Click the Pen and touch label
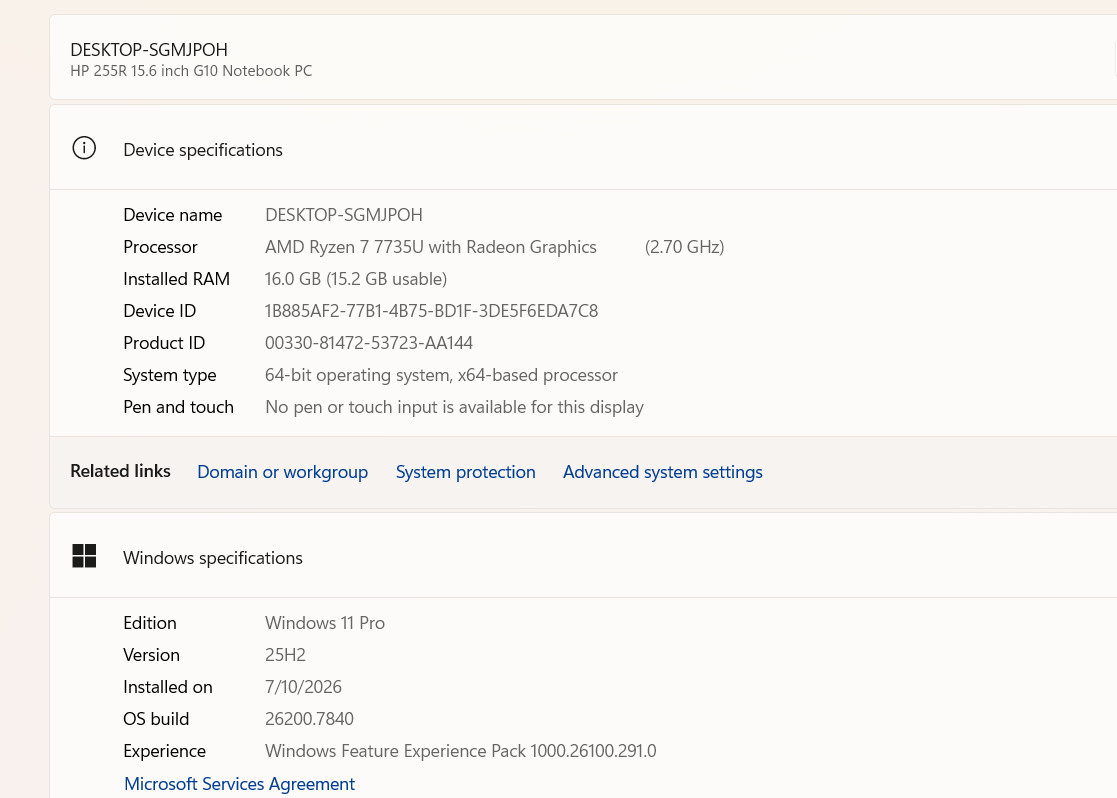 [178, 407]
